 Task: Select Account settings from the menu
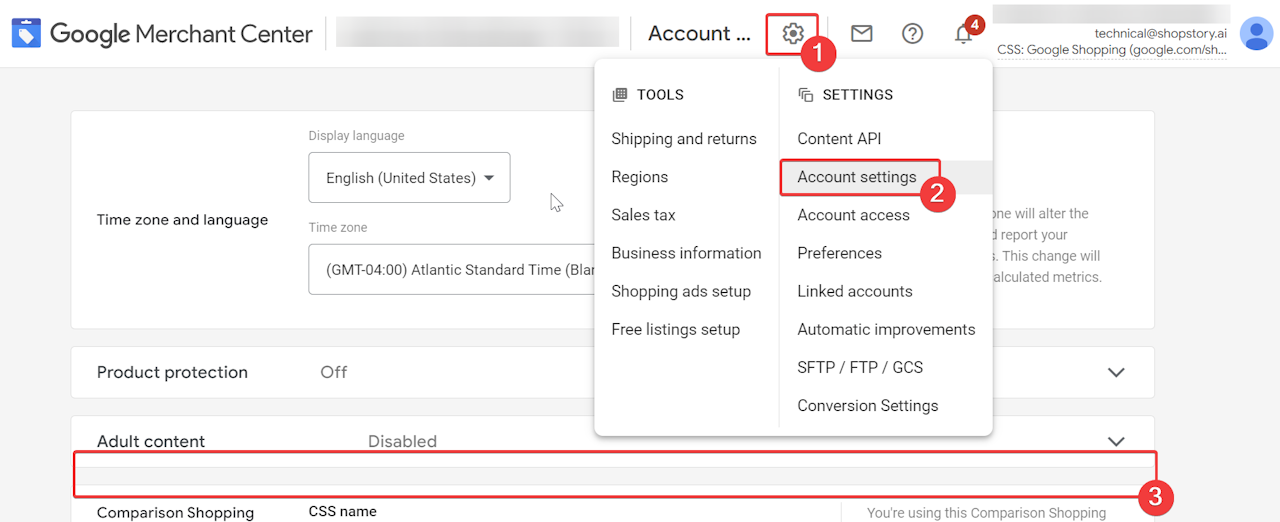pos(857,177)
